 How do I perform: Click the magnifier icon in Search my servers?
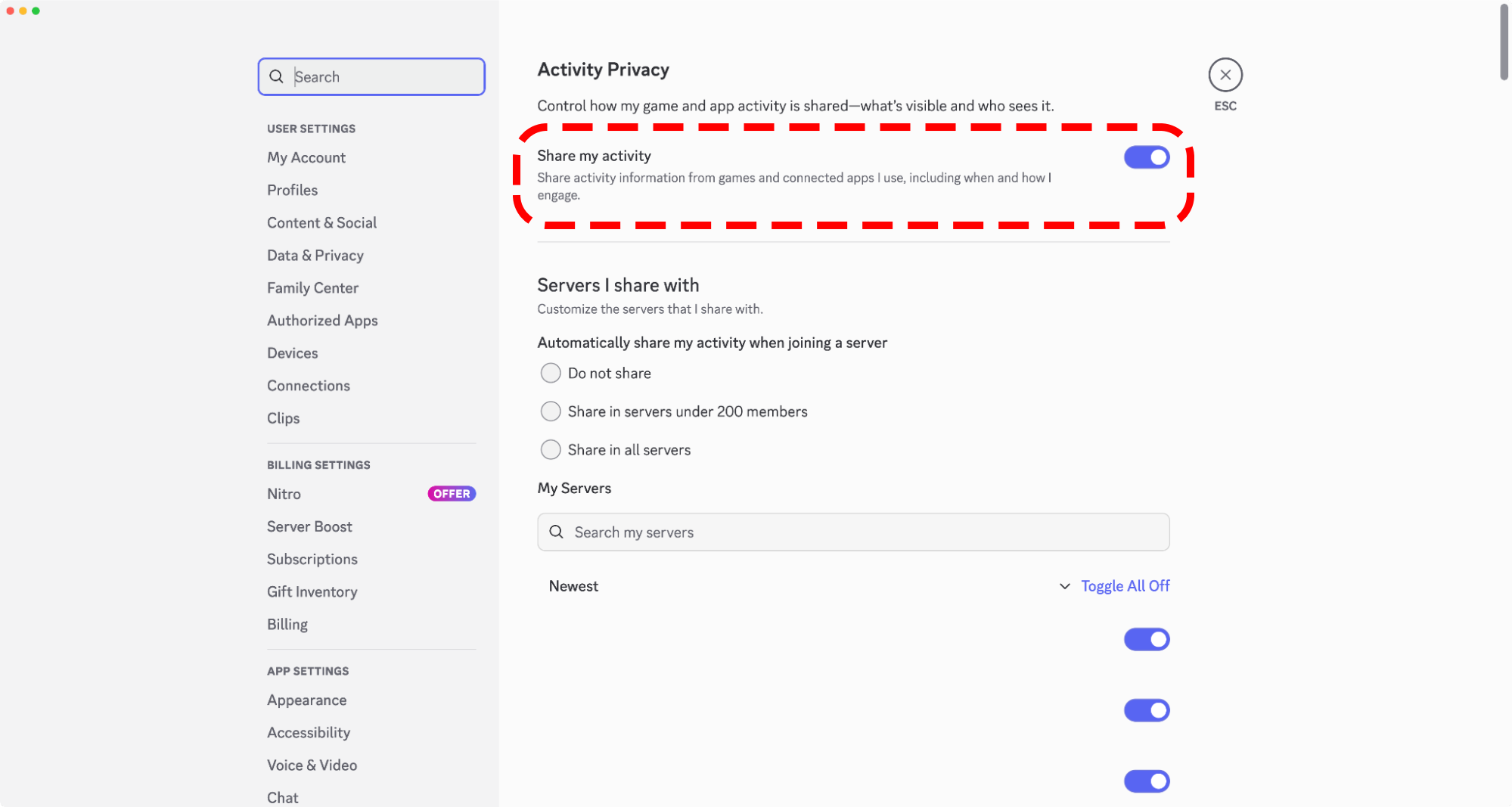[x=557, y=532]
